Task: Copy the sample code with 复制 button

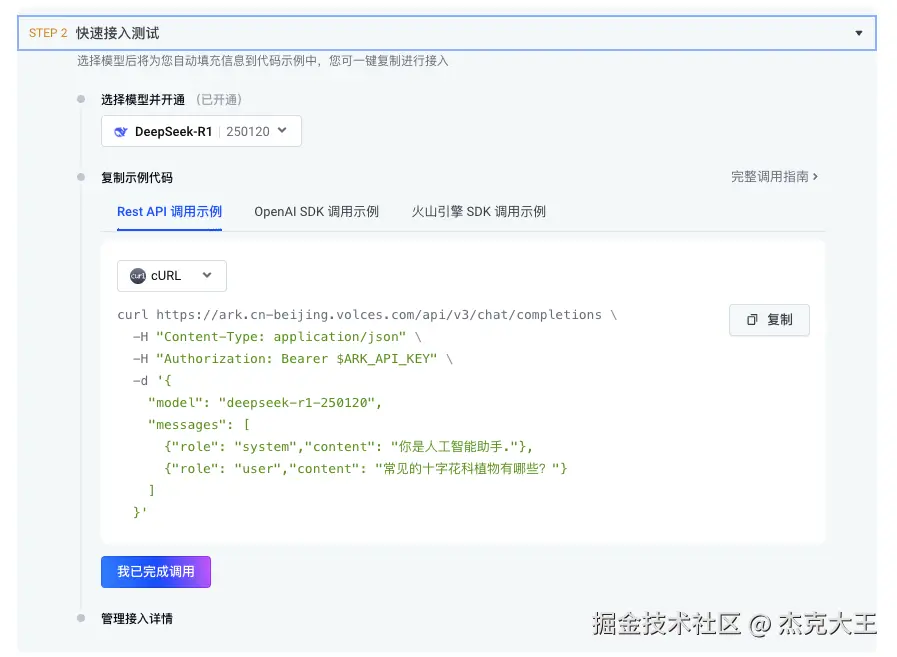Action: (769, 320)
